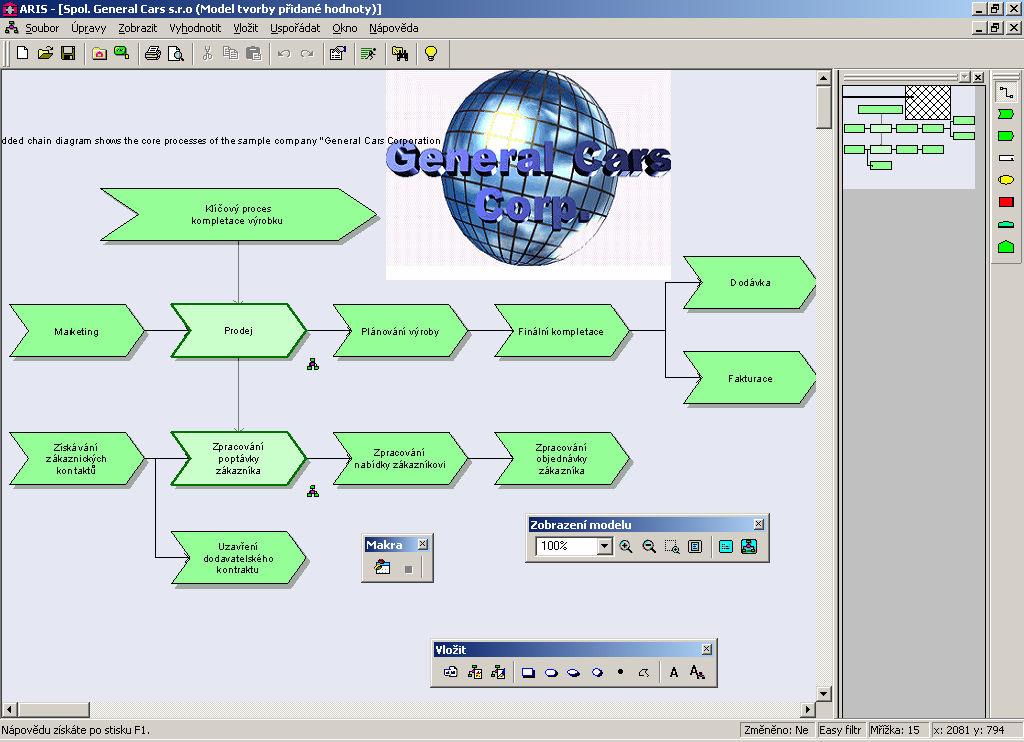1024x742 pixels.
Task: Click the Redo arrow icon
Action: (x=307, y=54)
